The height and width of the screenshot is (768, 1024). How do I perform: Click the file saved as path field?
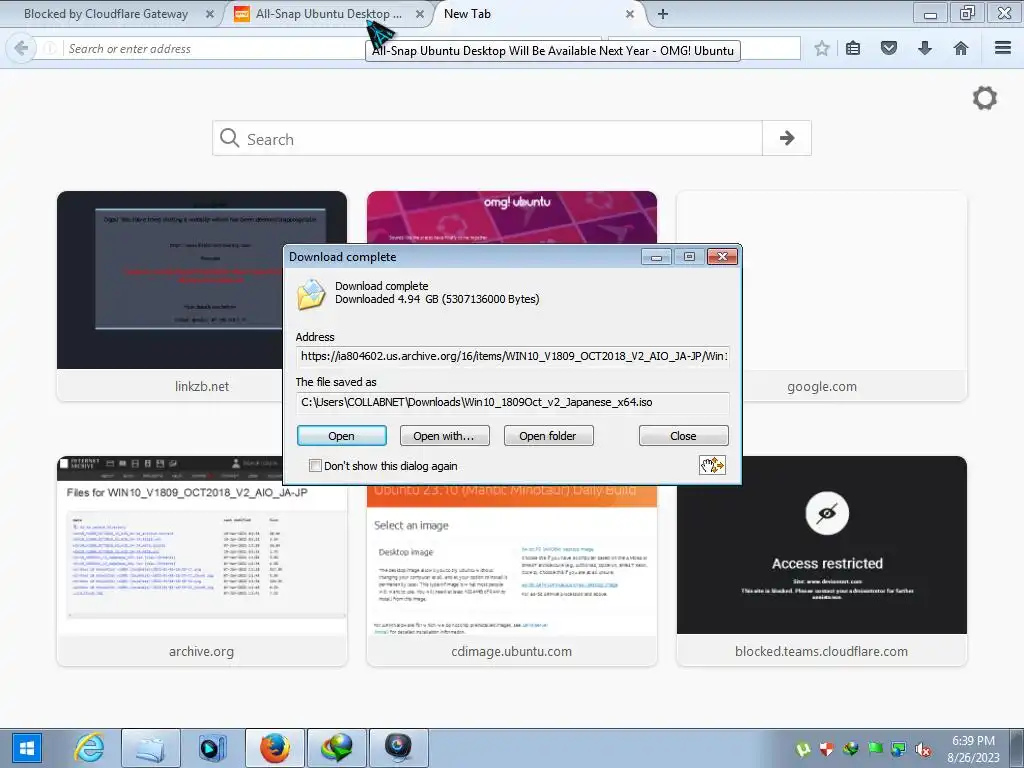pyautogui.click(x=513, y=402)
